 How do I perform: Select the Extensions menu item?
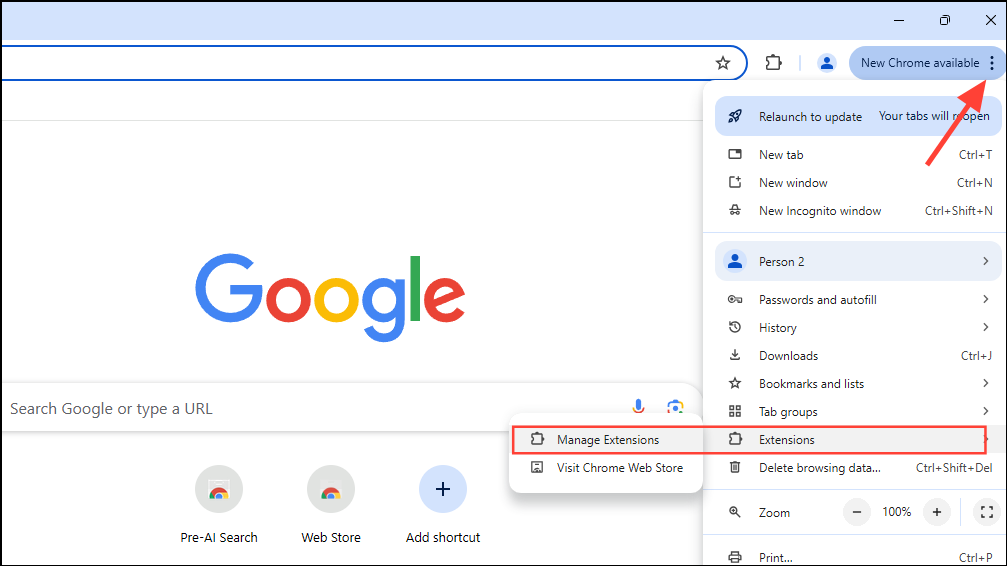857,439
